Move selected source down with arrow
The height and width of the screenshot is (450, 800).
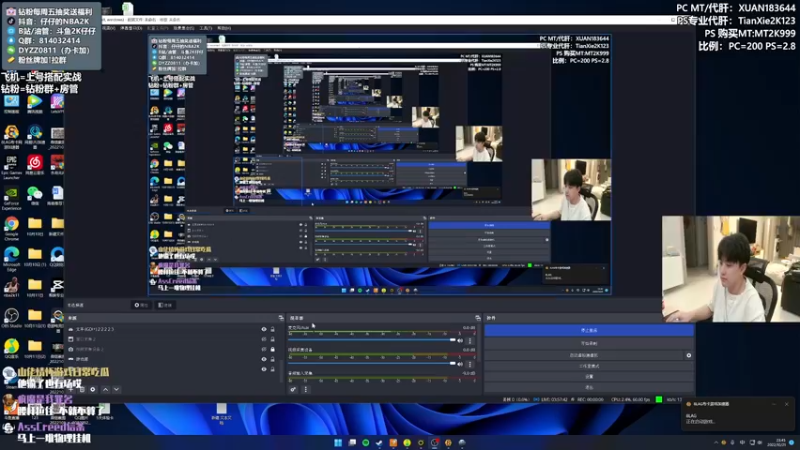point(117,389)
